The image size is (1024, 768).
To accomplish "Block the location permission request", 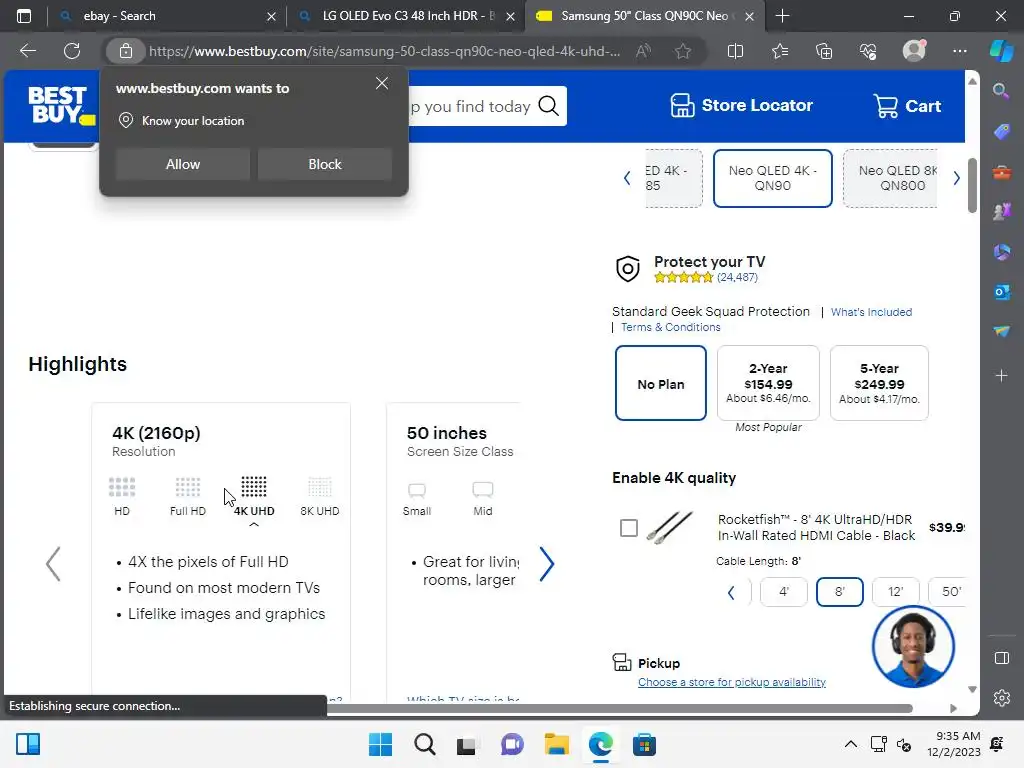I will coord(325,164).
